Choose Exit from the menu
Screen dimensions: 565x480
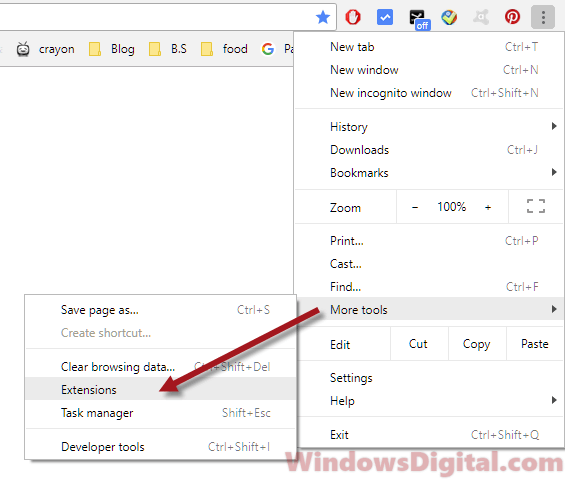[430, 435]
